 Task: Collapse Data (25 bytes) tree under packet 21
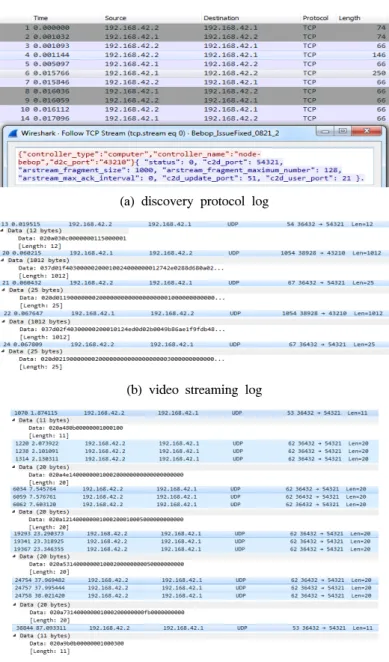tap(4, 290)
